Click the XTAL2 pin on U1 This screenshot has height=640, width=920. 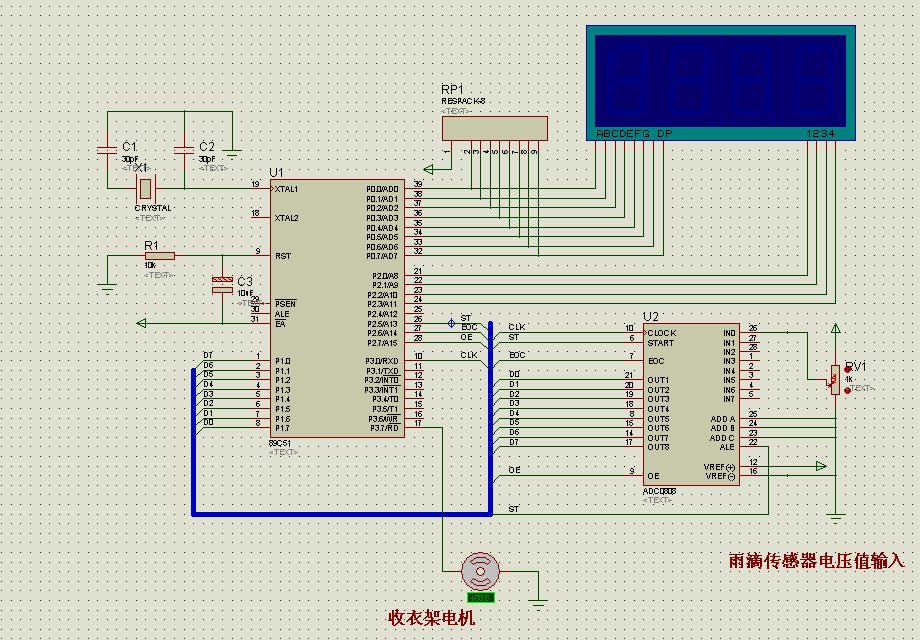(x=286, y=218)
